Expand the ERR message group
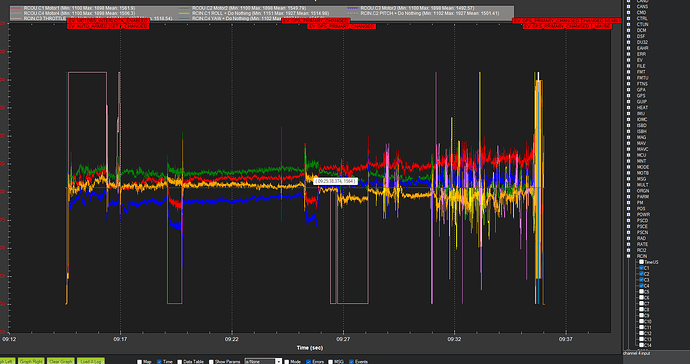The width and height of the screenshot is (690, 364). pyautogui.click(x=628, y=54)
